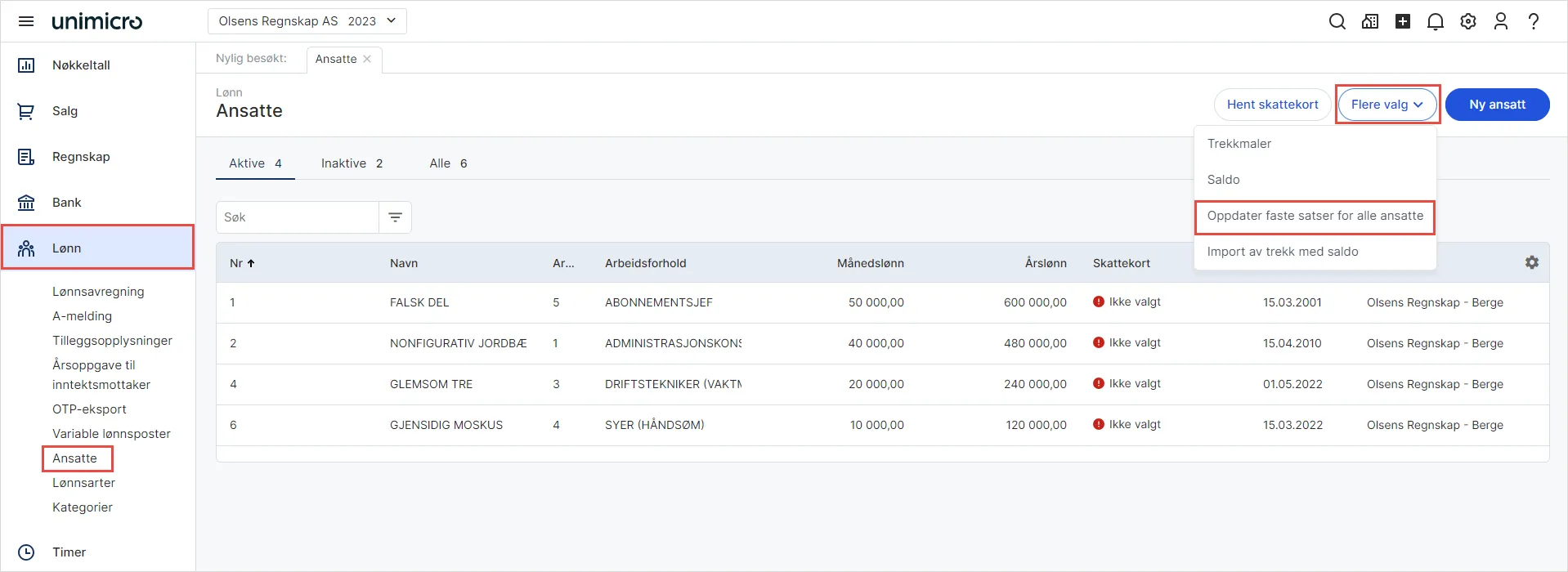Click the Nr sort arrow
Viewport: 1568px width, 572px height.
[x=251, y=263]
